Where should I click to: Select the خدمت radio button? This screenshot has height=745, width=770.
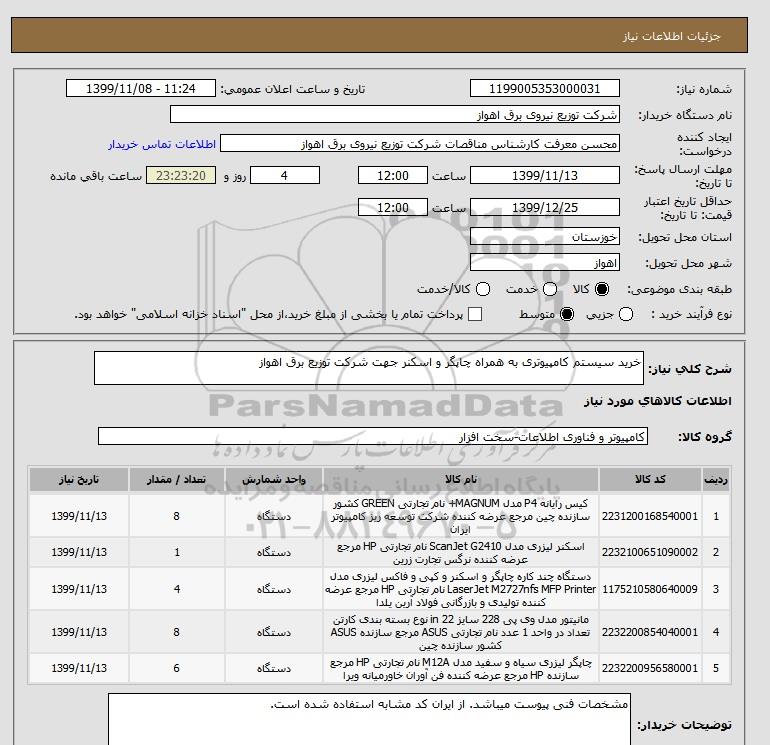pyautogui.click(x=550, y=289)
